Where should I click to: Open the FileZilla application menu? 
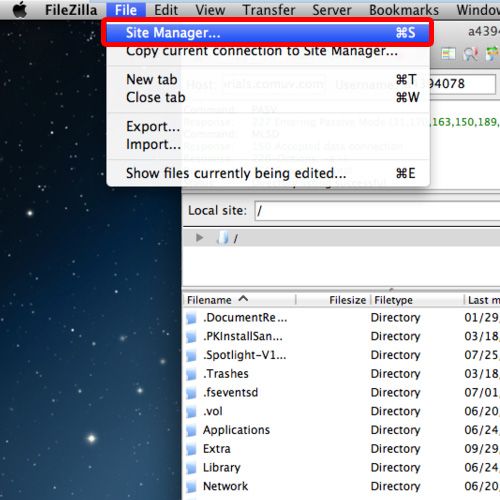(71, 10)
